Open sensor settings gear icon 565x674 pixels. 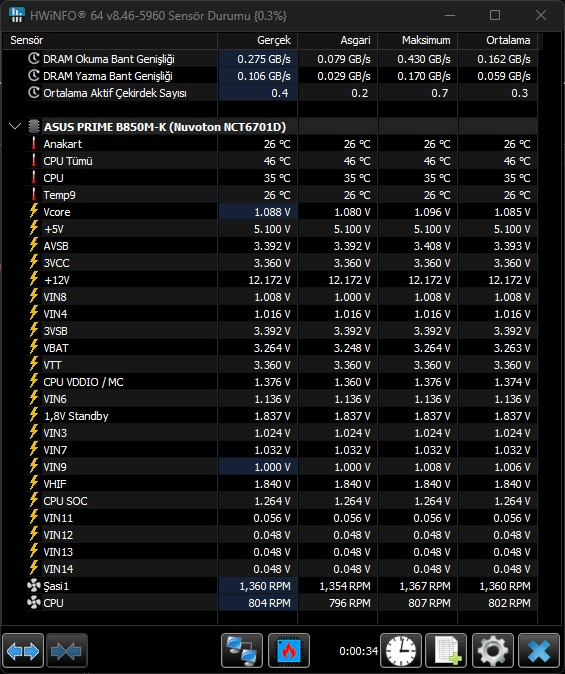click(x=493, y=651)
